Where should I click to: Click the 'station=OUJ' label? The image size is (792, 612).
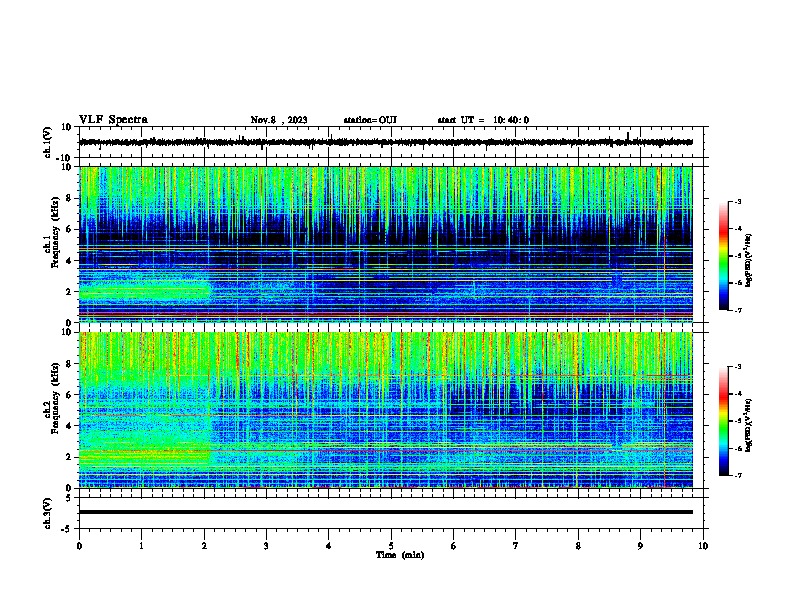pyautogui.click(x=370, y=120)
